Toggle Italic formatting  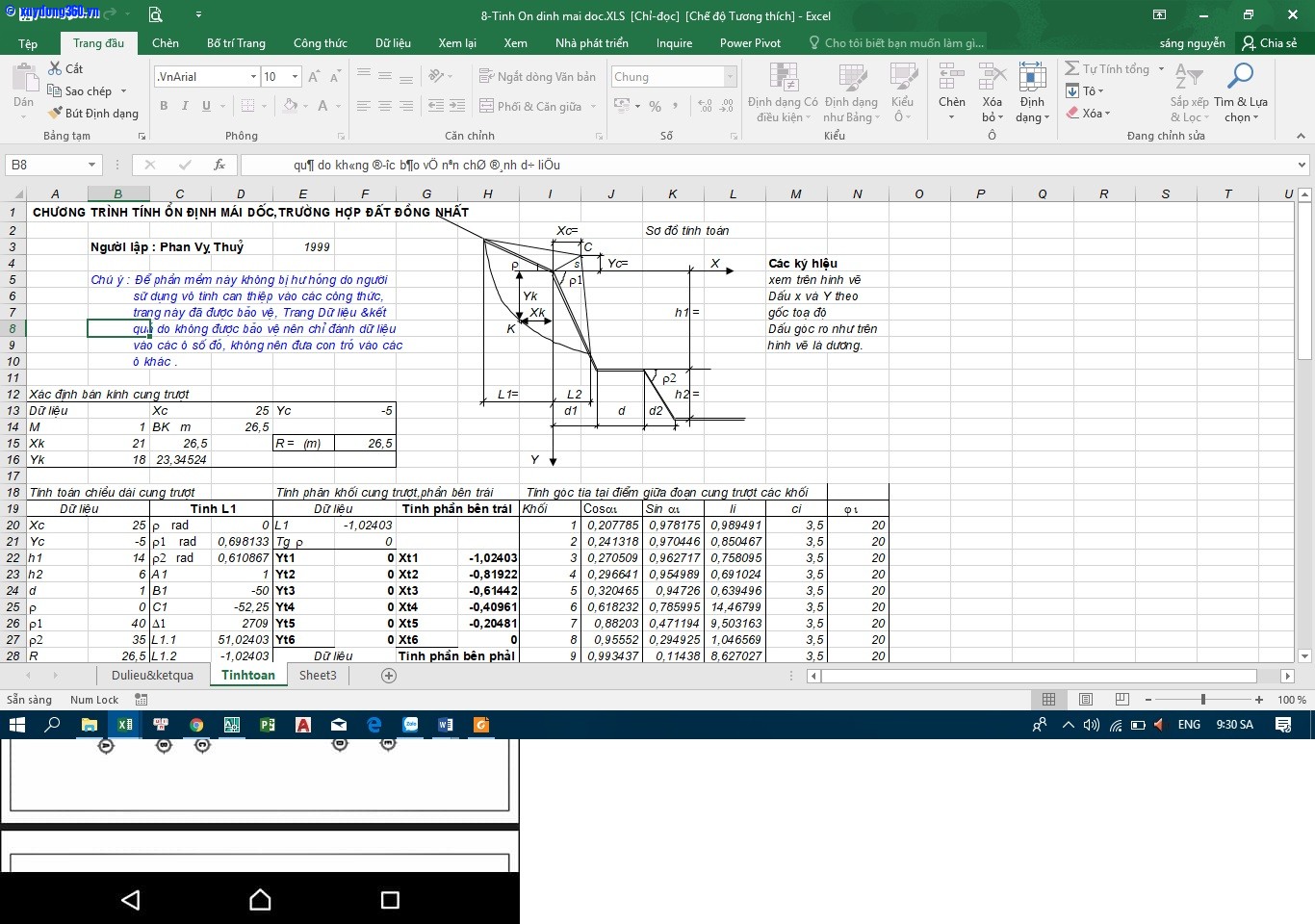coord(185,106)
